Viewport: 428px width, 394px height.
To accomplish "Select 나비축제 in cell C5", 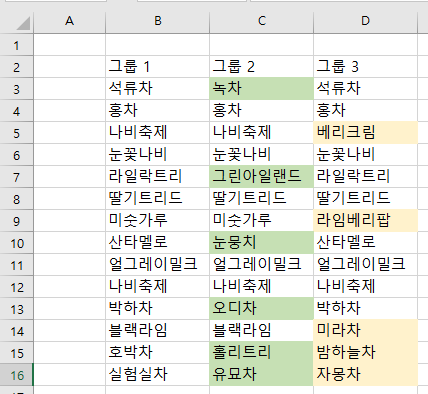I will coord(262,133).
